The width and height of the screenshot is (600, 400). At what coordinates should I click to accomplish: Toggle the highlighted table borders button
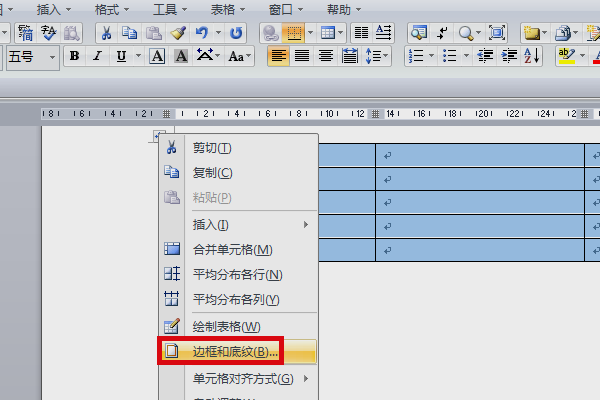click(x=294, y=33)
